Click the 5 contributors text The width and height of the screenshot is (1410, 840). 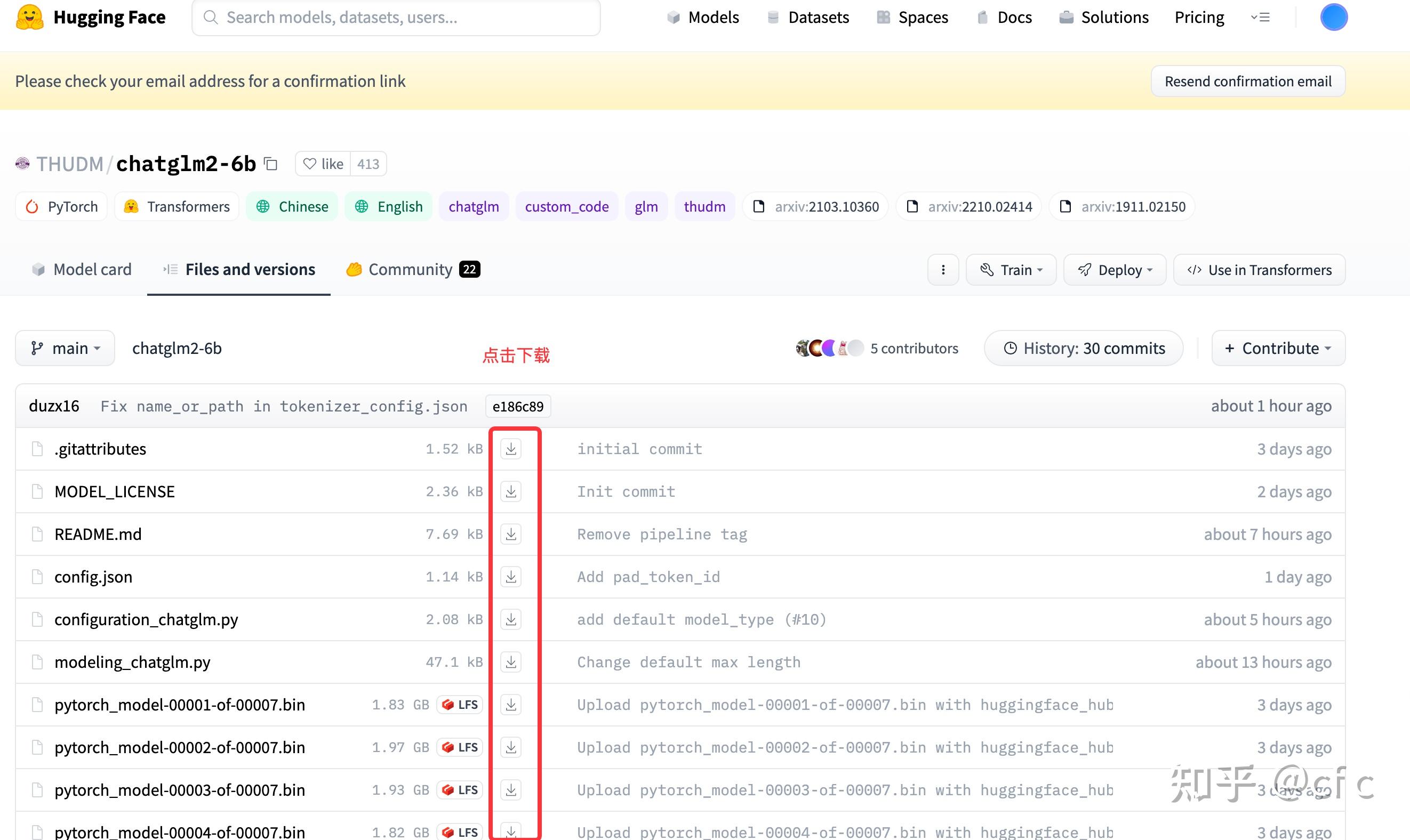click(x=914, y=348)
